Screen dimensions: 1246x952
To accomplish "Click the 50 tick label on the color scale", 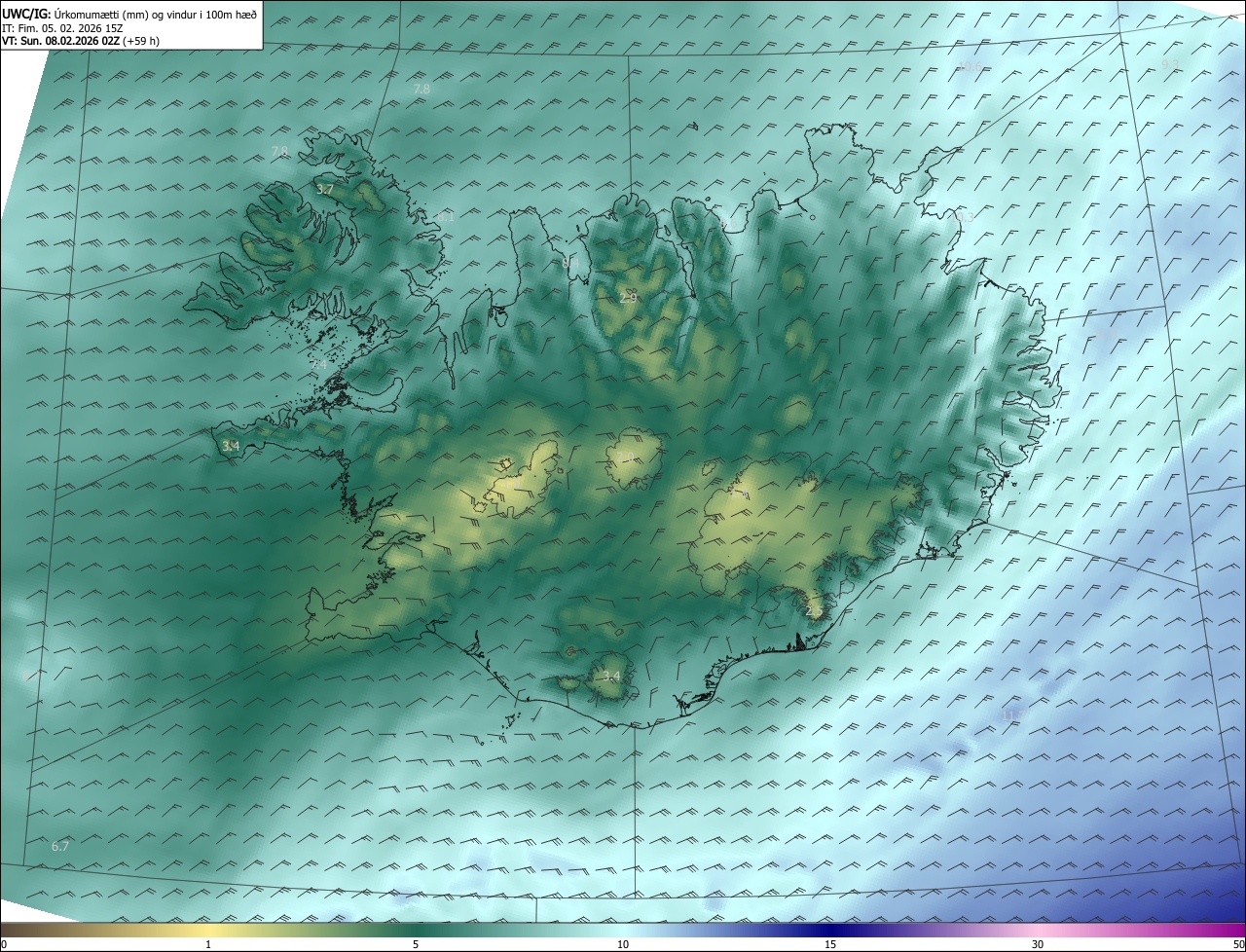I will click(x=1237, y=944).
